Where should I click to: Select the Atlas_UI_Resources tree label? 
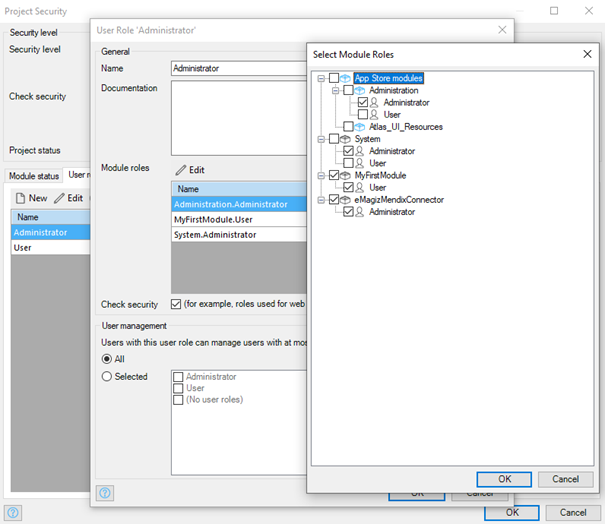pos(406,127)
